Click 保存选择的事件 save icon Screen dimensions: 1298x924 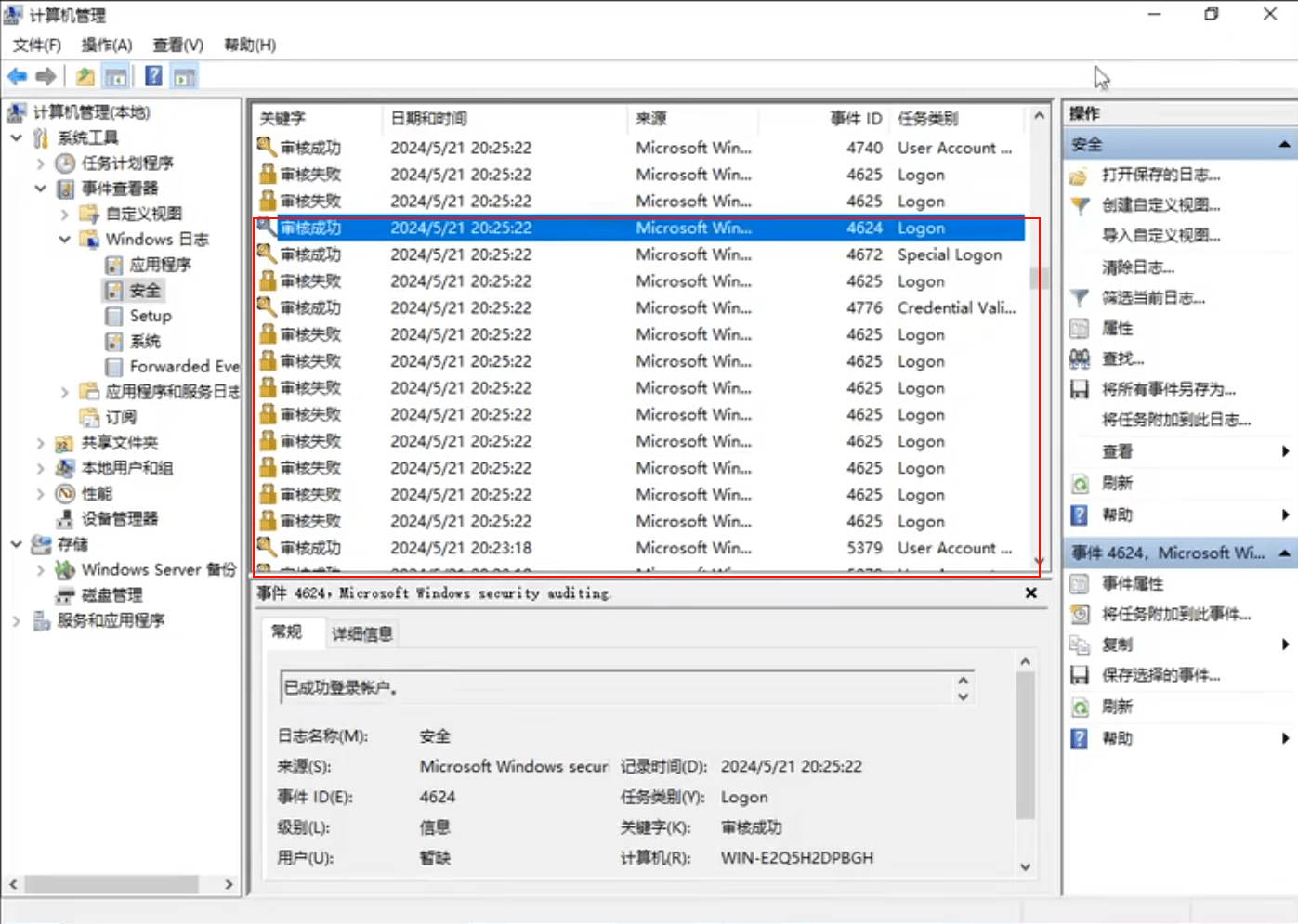click(1080, 675)
